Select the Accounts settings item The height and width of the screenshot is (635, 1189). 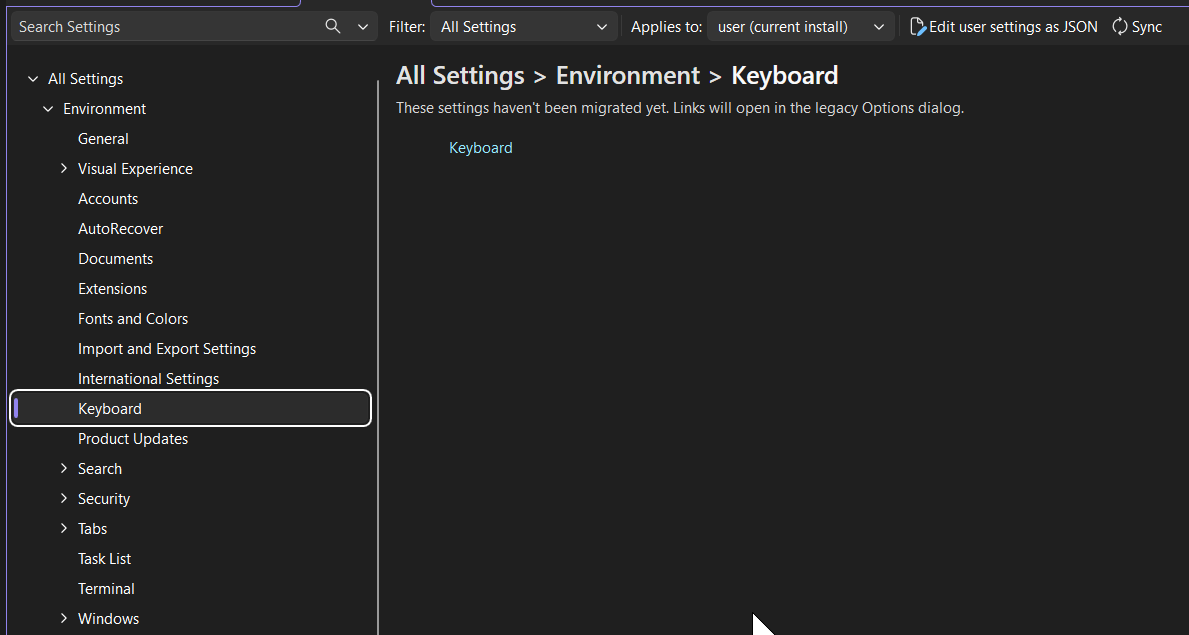(108, 199)
